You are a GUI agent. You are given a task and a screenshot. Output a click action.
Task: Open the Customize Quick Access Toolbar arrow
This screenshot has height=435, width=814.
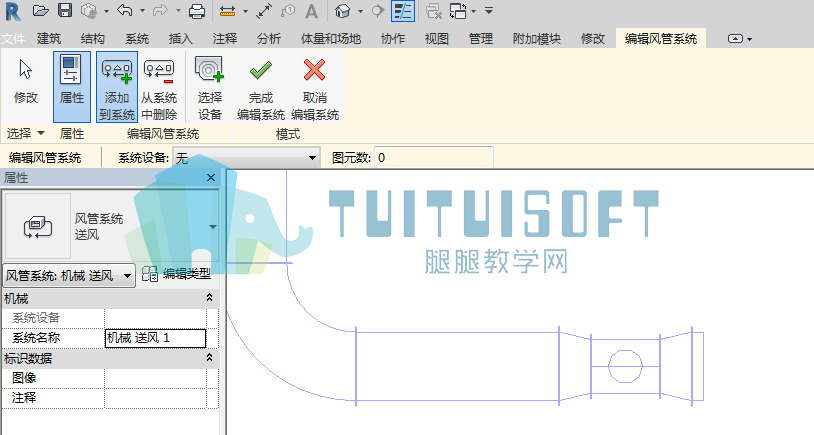coord(489,11)
